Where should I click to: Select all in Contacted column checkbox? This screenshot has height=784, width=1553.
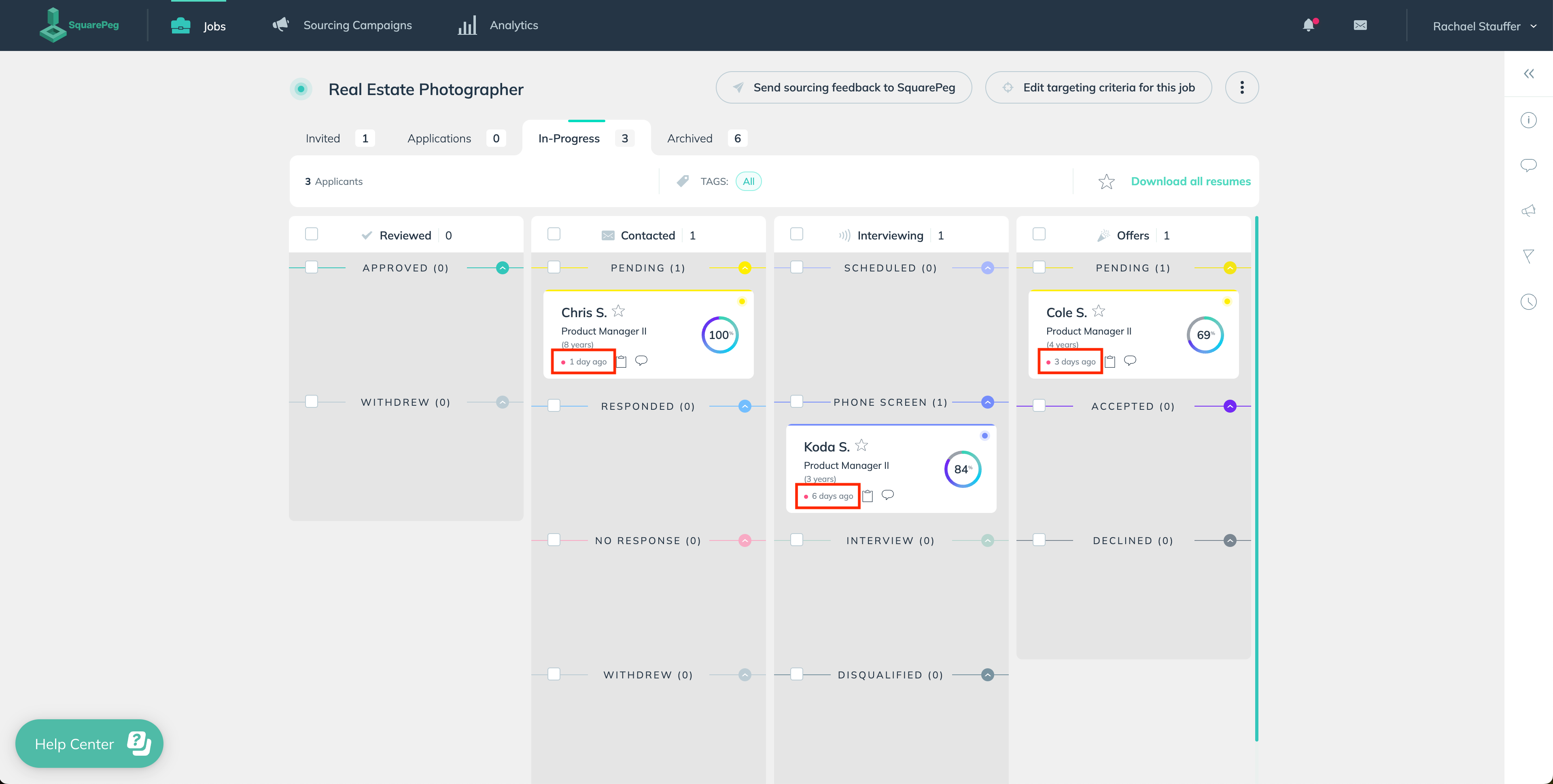[554, 234]
